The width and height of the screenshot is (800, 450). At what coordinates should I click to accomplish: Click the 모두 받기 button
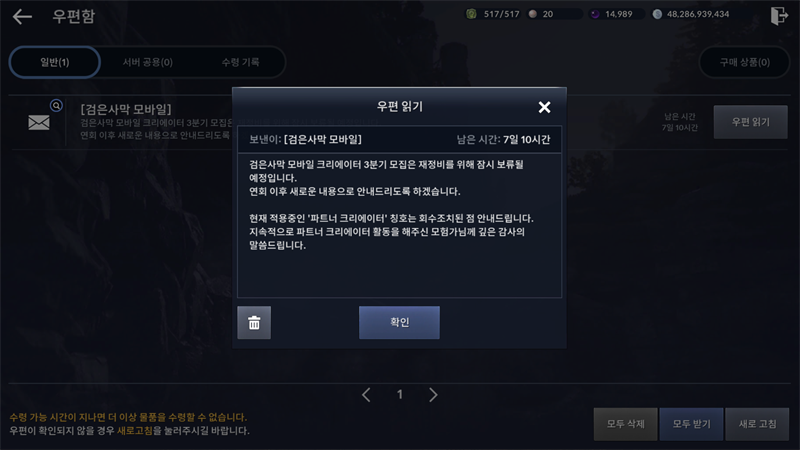691,424
